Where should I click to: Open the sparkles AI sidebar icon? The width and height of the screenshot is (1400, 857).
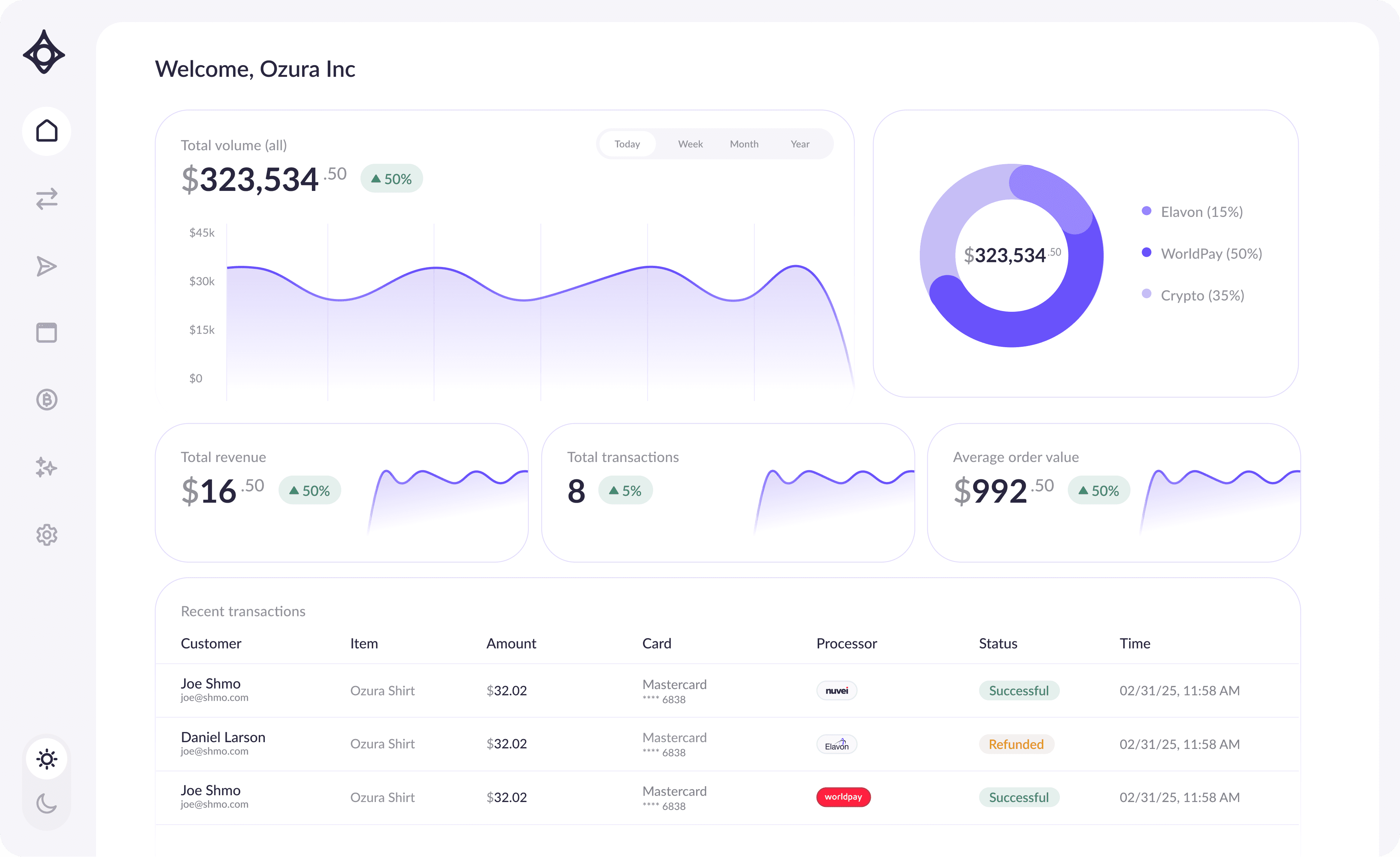pyautogui.click(x=47, y=467)
